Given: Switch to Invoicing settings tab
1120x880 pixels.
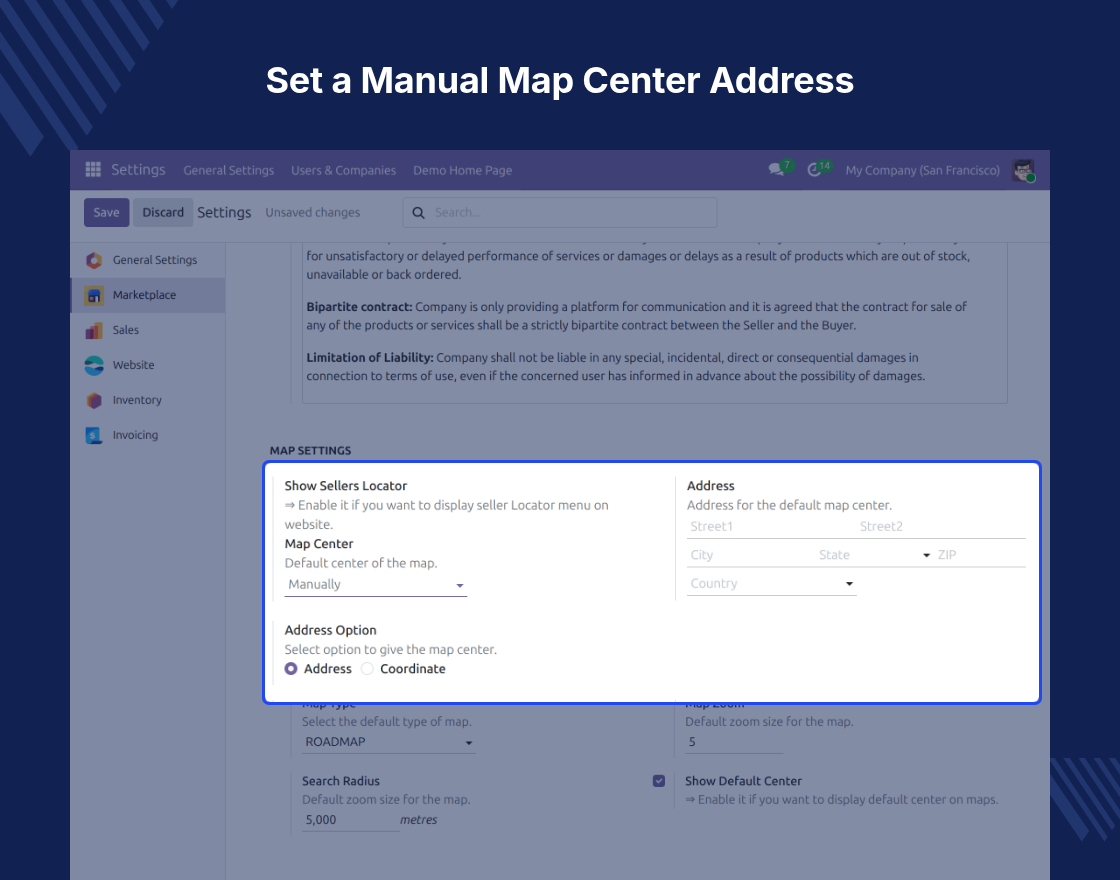Looking at the screenshot, I should click(148, 435).
